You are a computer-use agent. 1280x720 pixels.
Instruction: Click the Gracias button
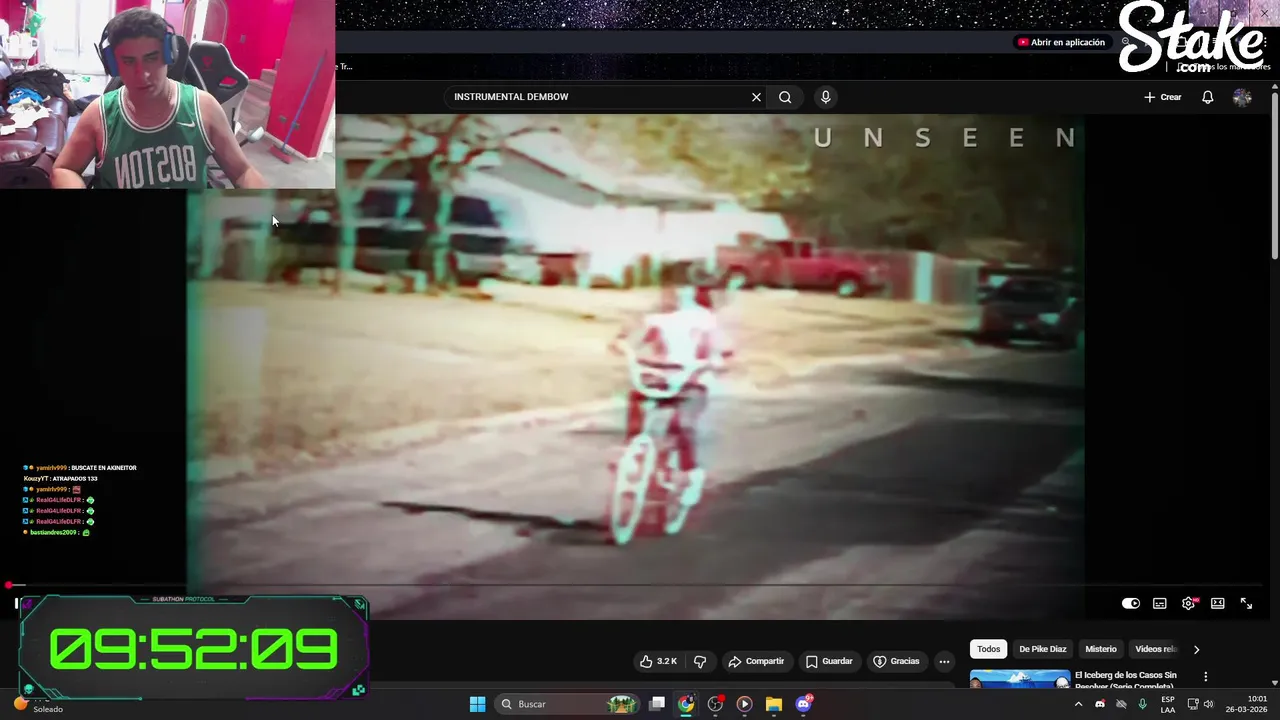896,661
